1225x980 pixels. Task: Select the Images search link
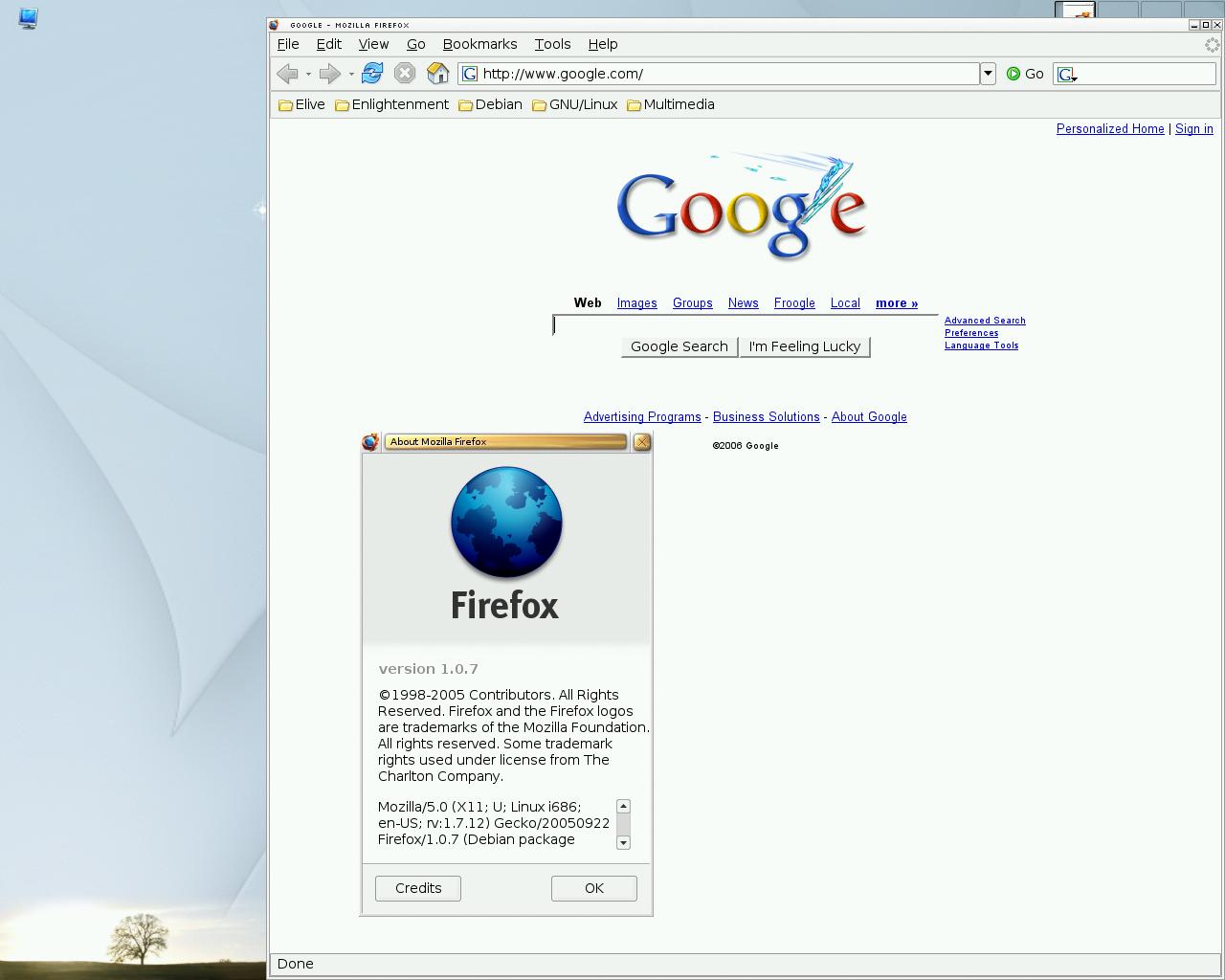click(x=636, y=303)
